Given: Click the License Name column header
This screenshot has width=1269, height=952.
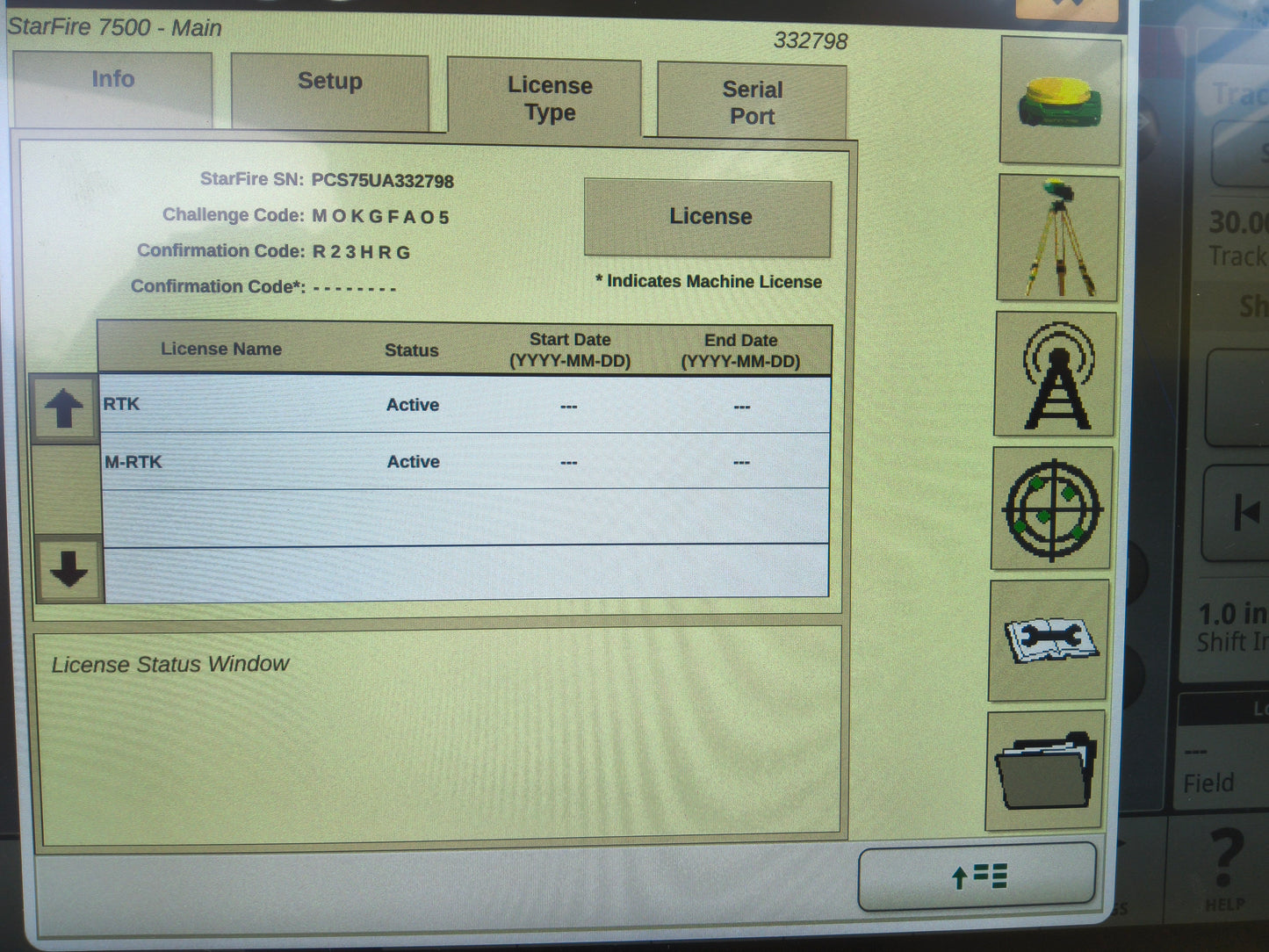Looking at the screenshot, I should (221, 349).
